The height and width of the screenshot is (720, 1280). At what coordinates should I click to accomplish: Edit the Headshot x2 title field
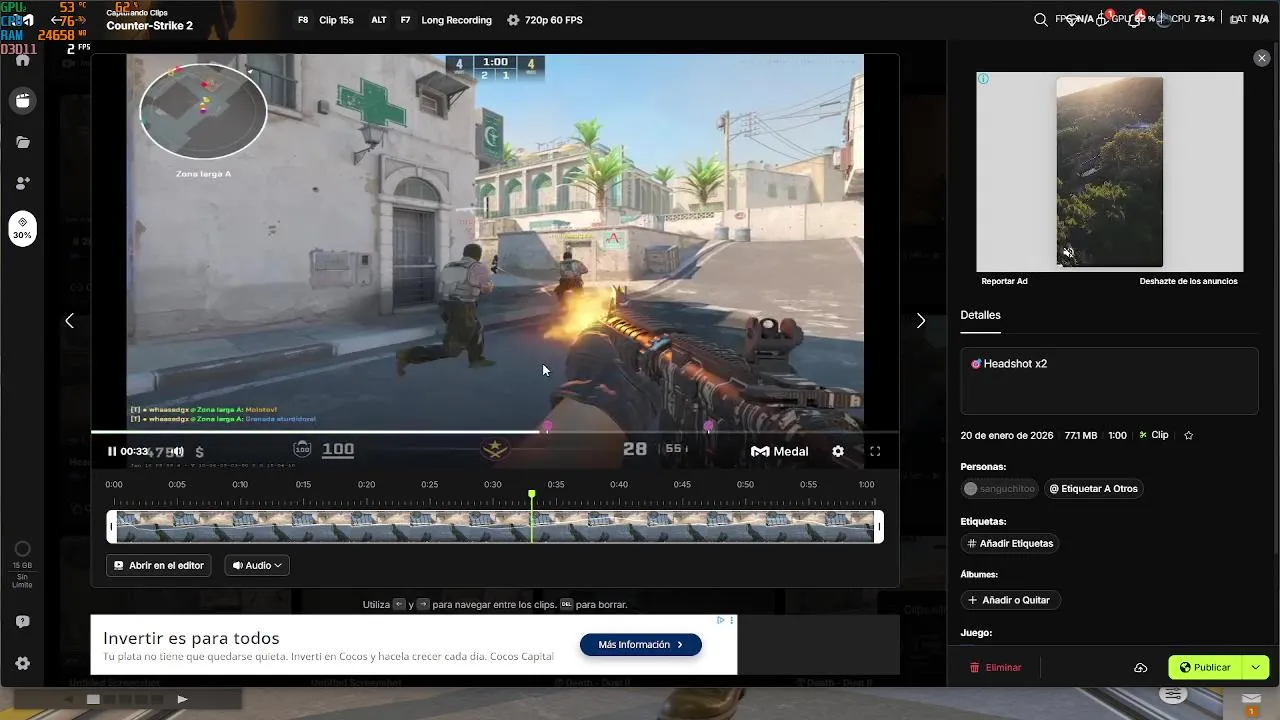(1109, 381)
